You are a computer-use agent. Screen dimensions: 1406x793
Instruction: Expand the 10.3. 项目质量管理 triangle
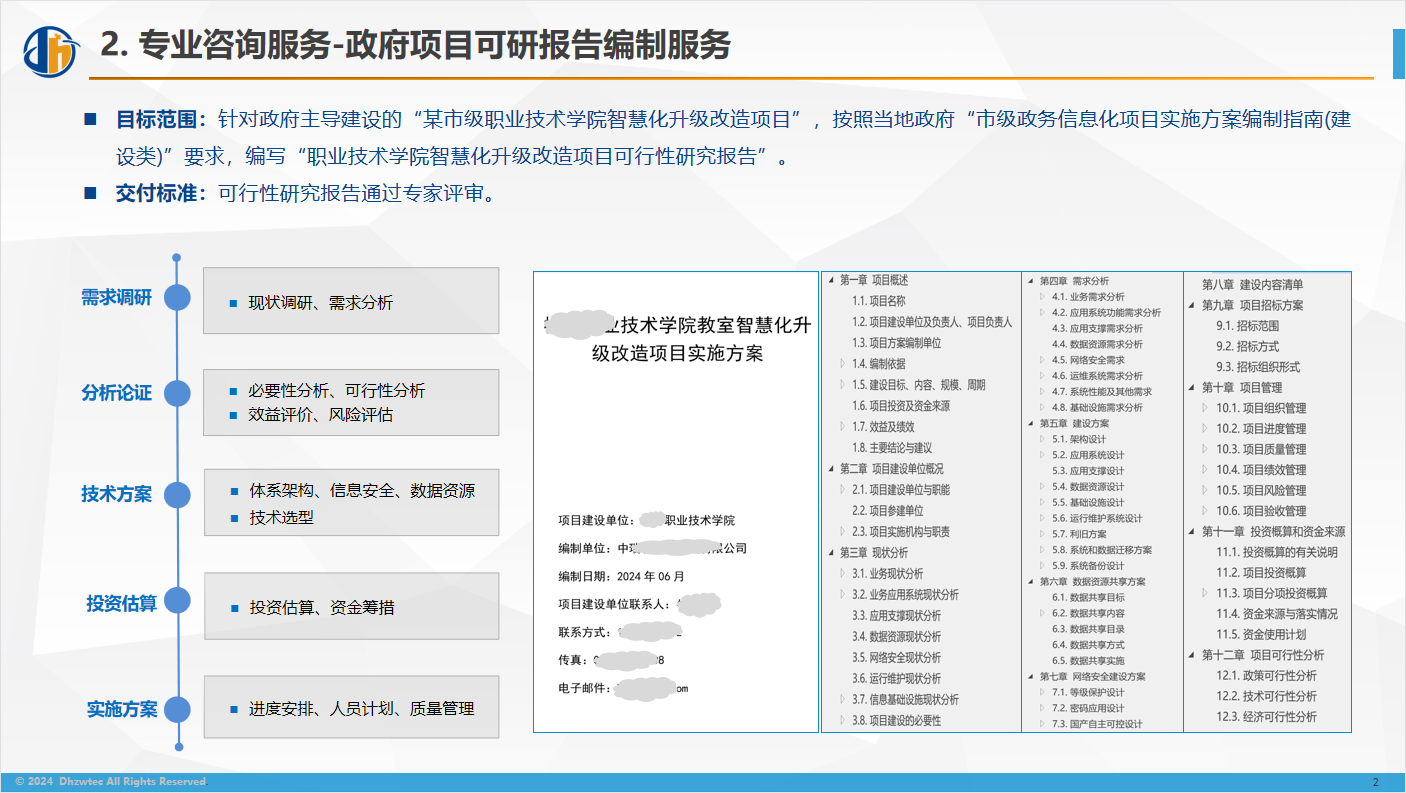pos(1206,450)
